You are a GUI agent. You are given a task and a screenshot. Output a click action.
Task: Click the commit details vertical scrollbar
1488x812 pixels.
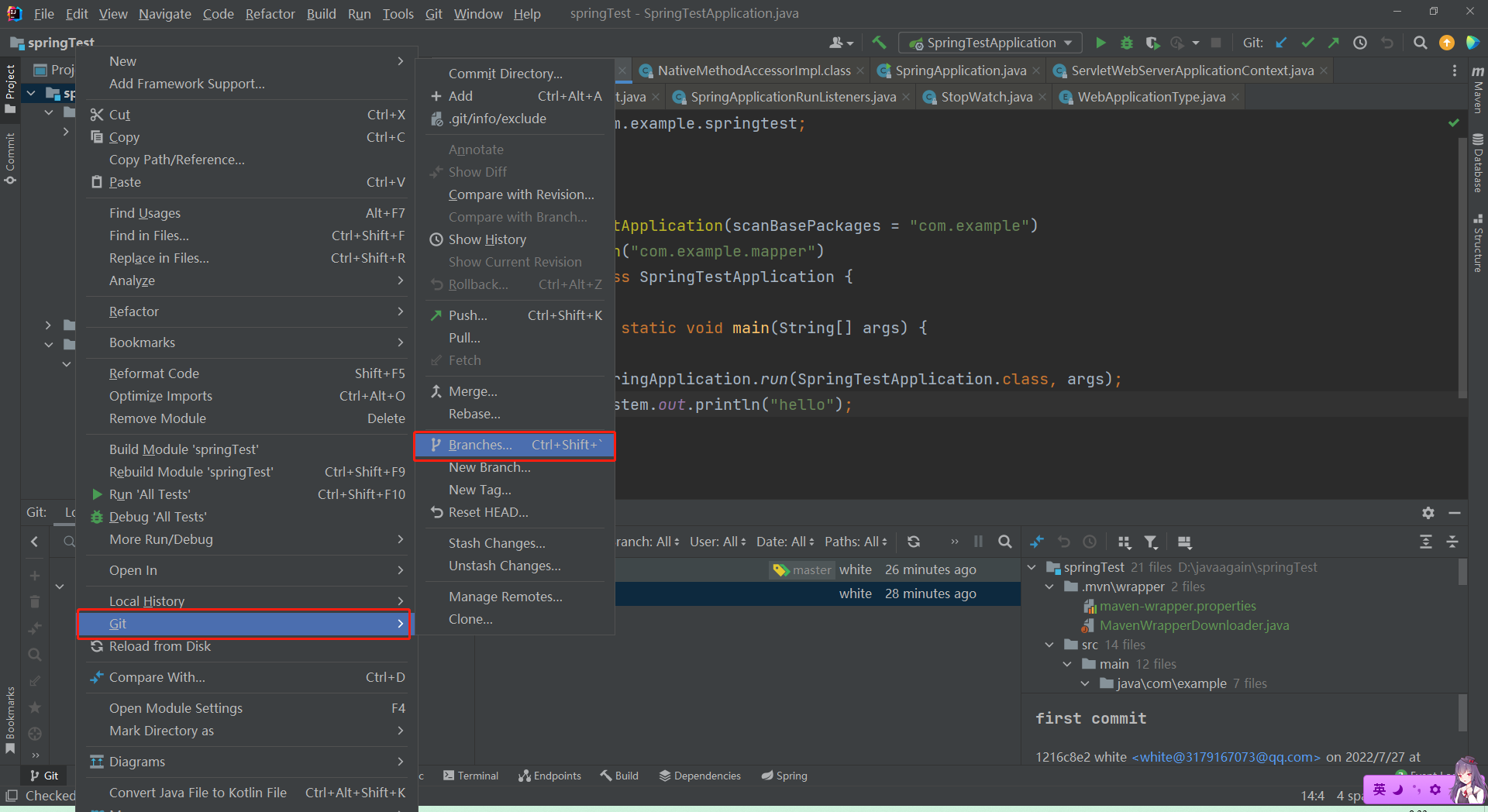coord(1462,713)
